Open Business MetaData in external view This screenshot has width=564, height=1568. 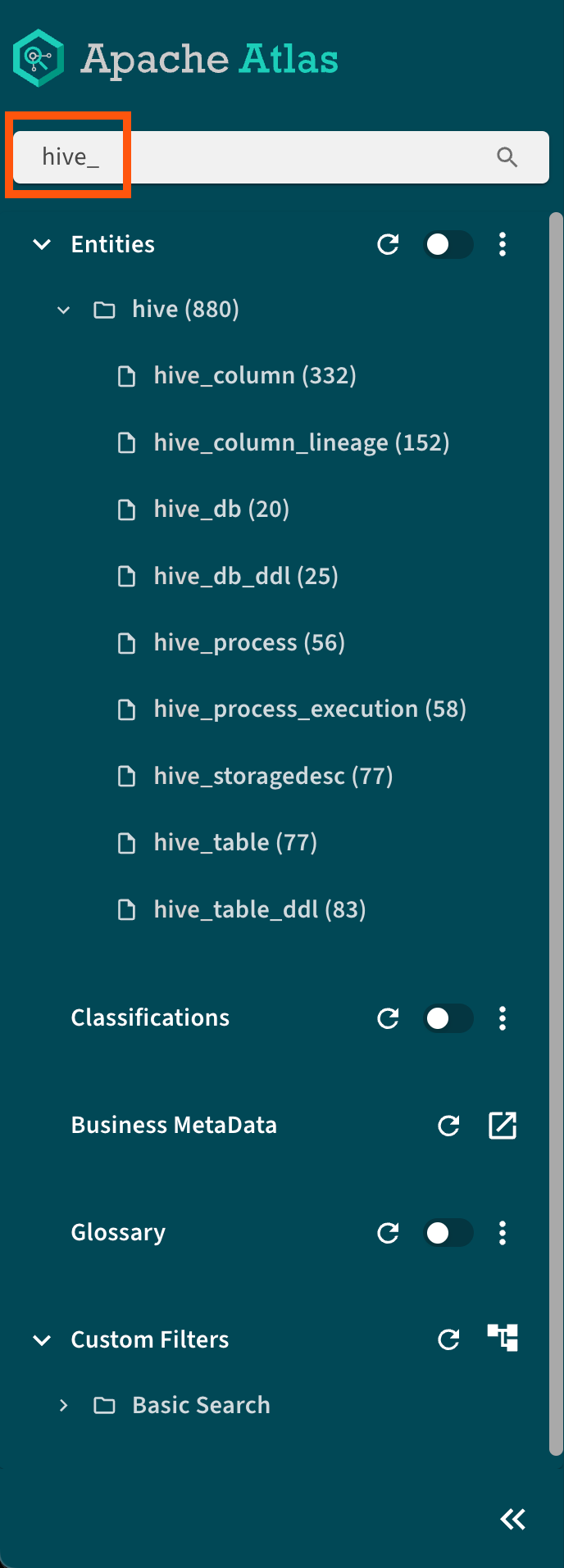tap(503, 1126)
